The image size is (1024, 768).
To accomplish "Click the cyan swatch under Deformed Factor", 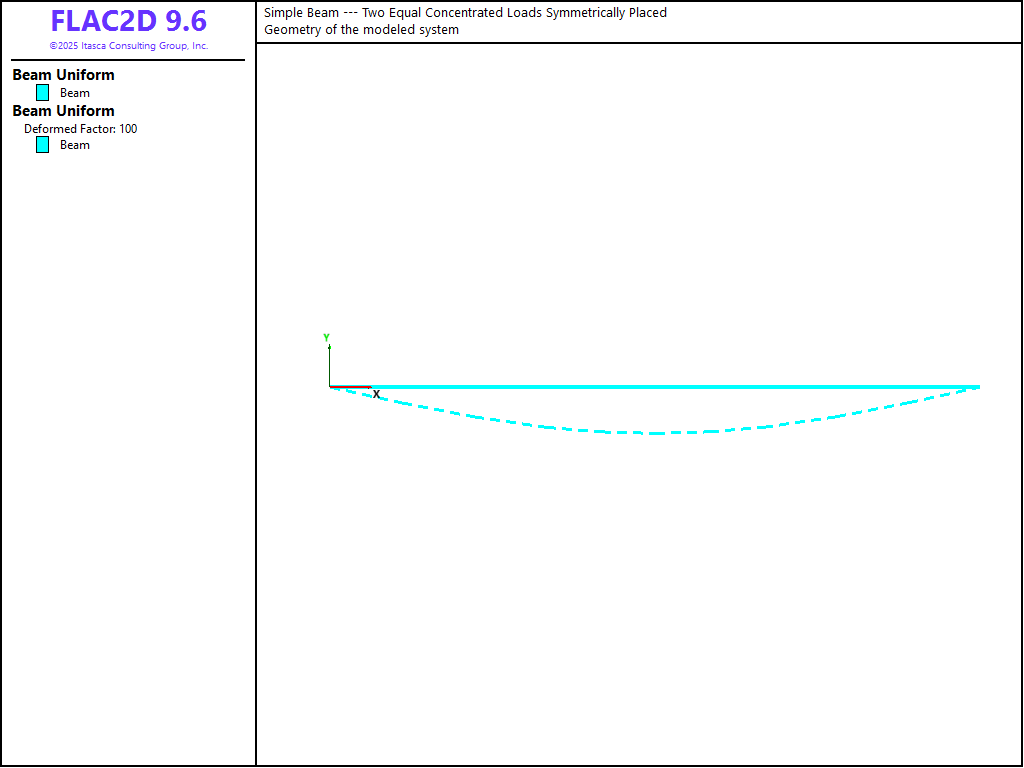I will point(42,145).
